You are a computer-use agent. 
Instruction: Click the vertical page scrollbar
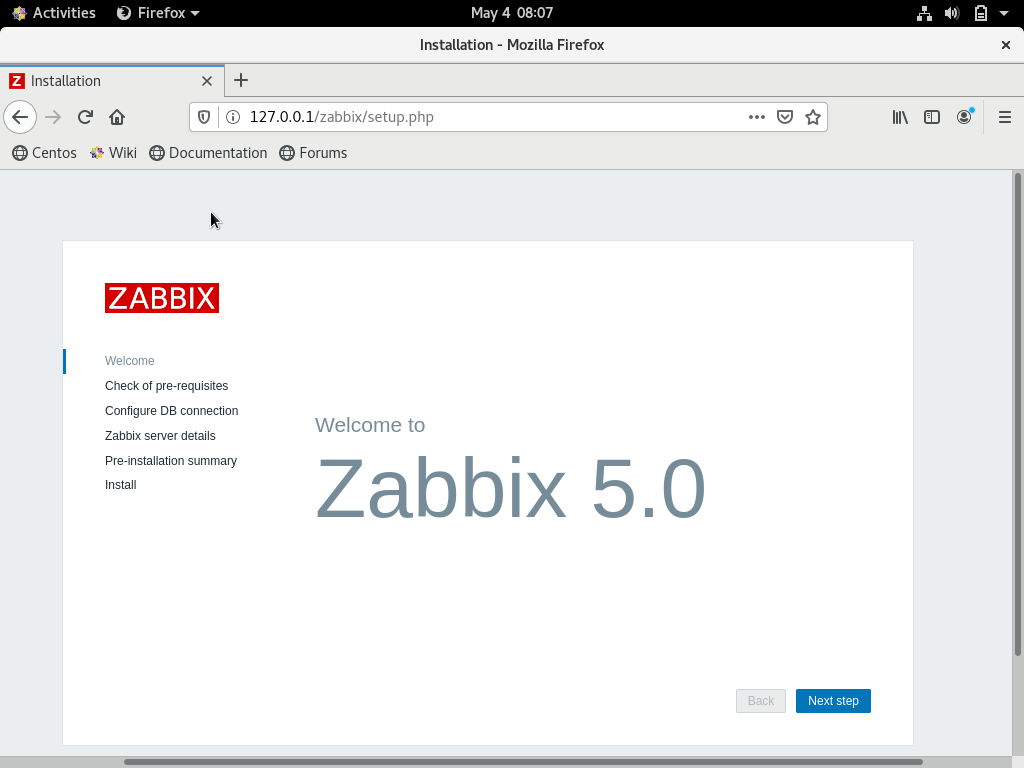(1017, 414)
